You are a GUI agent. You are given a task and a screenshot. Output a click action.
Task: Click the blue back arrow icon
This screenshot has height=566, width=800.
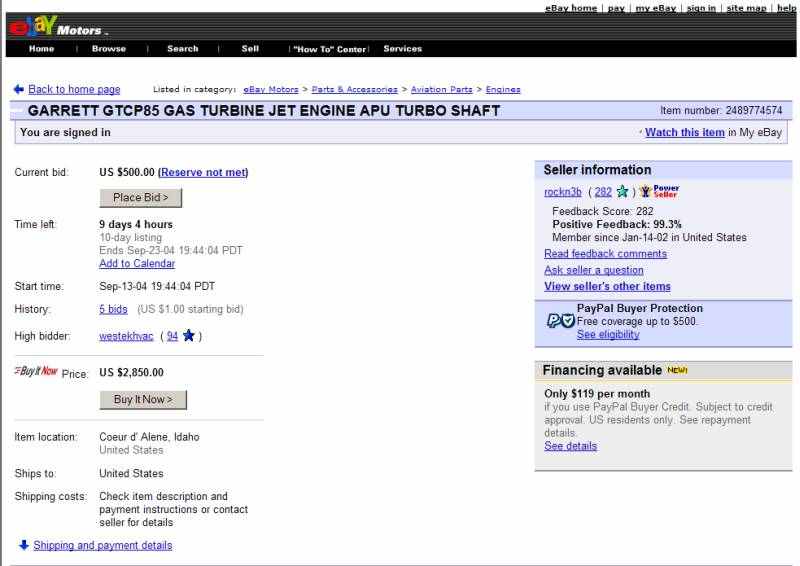tap(19, 90)
